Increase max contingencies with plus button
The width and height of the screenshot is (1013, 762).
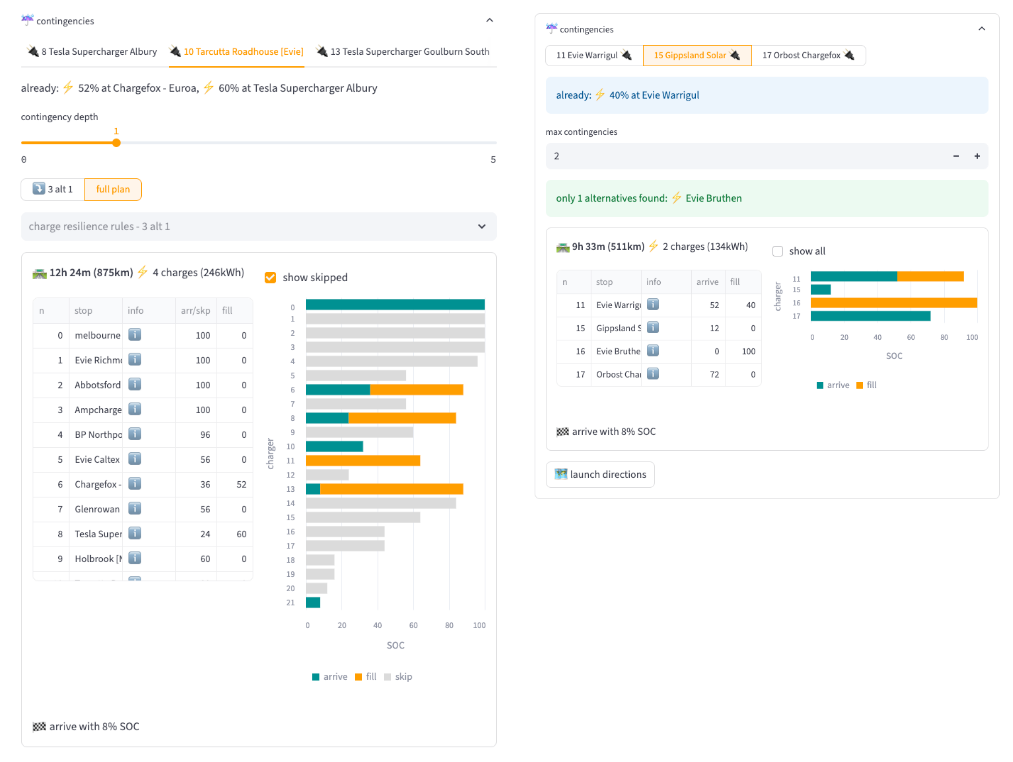click(x=976, y=156)
